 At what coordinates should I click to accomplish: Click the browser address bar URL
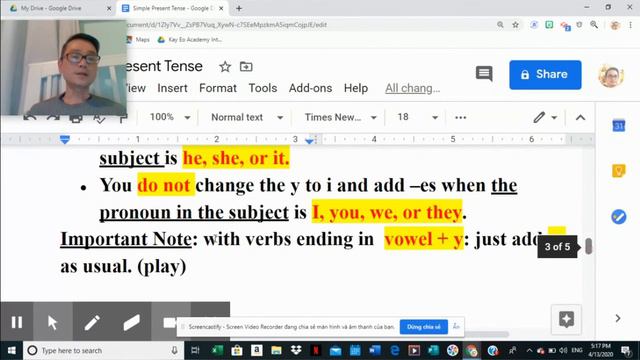[227, 25]
